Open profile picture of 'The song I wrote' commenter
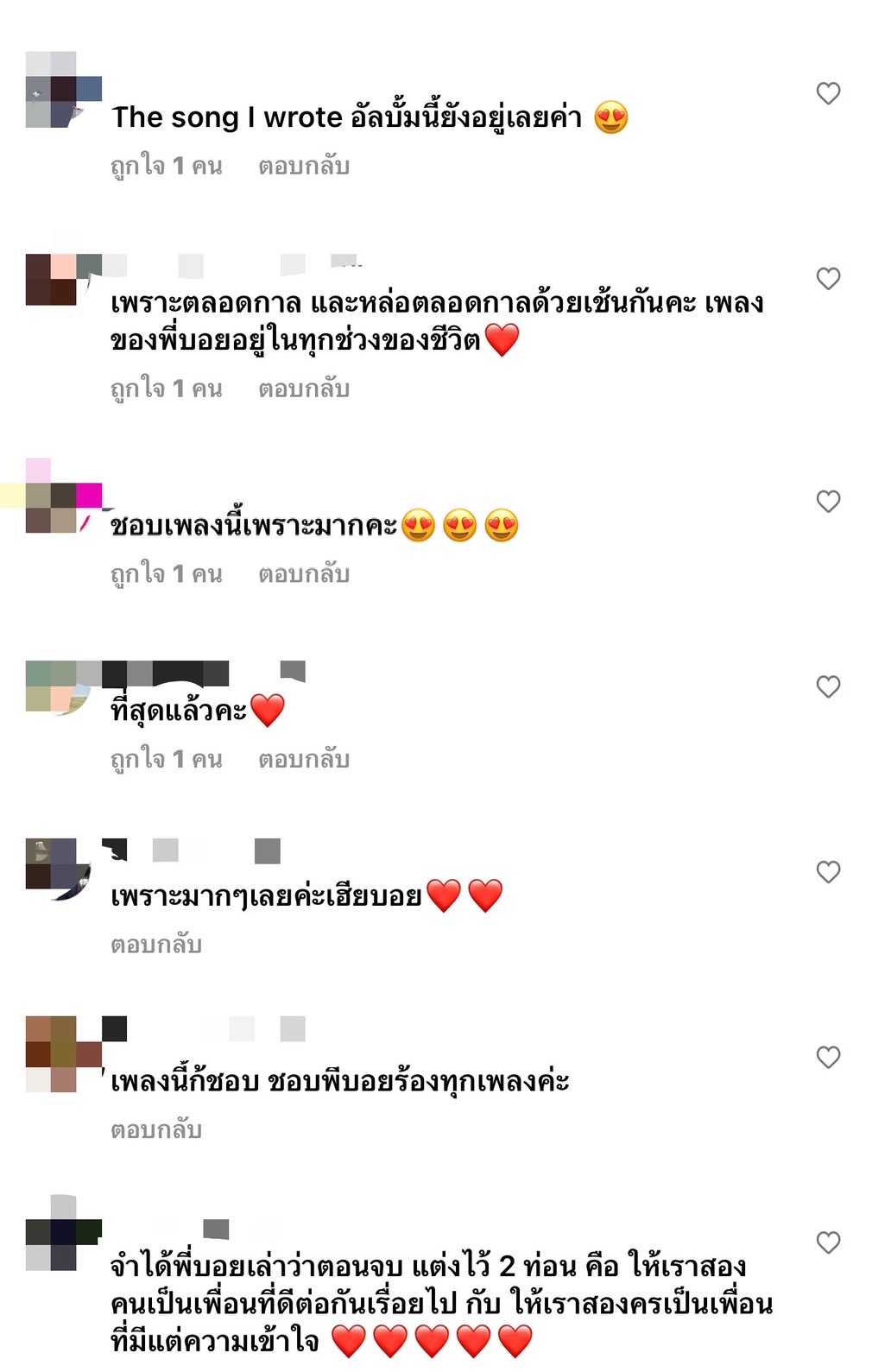This screenshot has height=1372, width=891. (64, 90)
